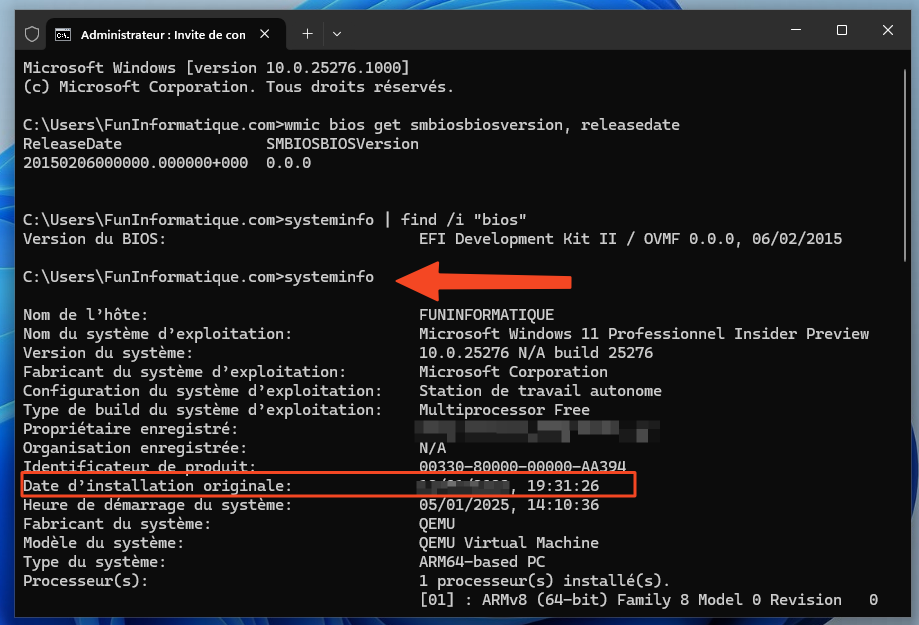Click the red arrow pointing at systeminfo
Screen dimensions: 919x625
(483, 278)
